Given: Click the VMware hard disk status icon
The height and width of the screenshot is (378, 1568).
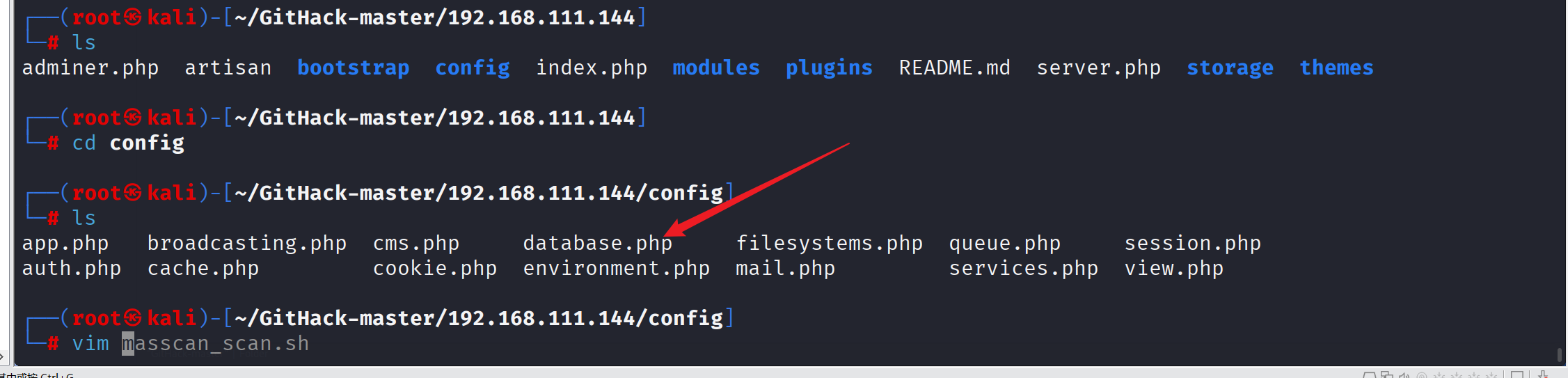Looking at the screenshot, I should point(1370,375).
